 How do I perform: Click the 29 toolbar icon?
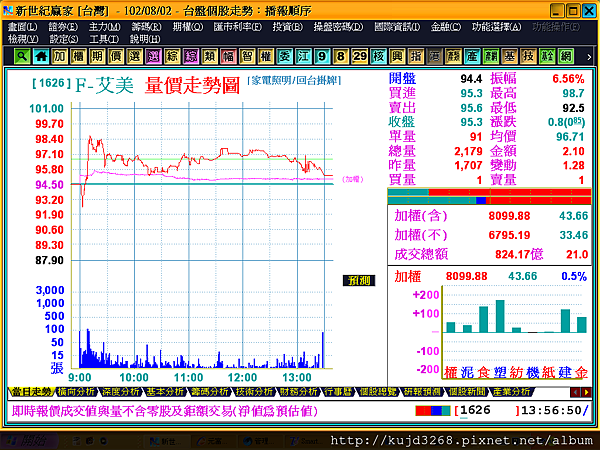pyautogui.click(x=359, y=57)
